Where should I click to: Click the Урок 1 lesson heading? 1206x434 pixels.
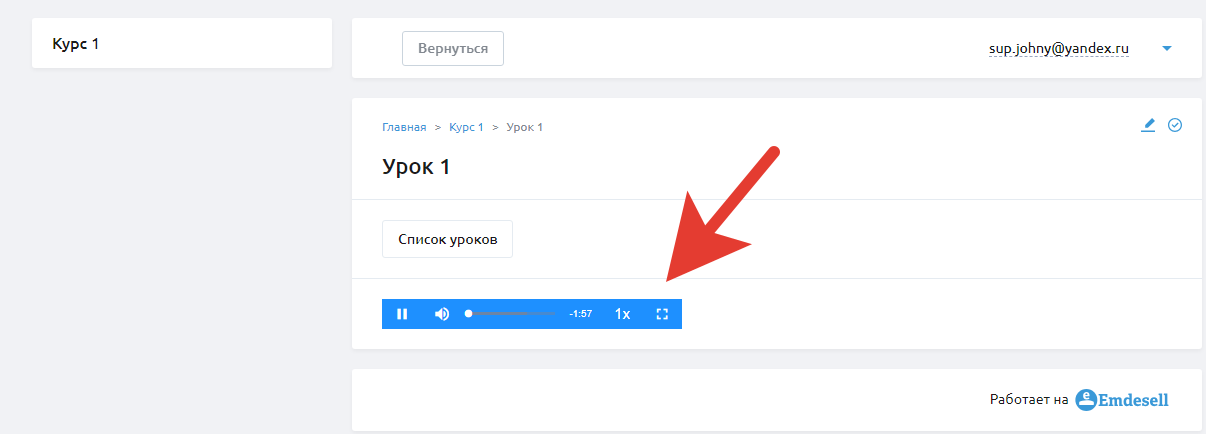click(416, 167)
